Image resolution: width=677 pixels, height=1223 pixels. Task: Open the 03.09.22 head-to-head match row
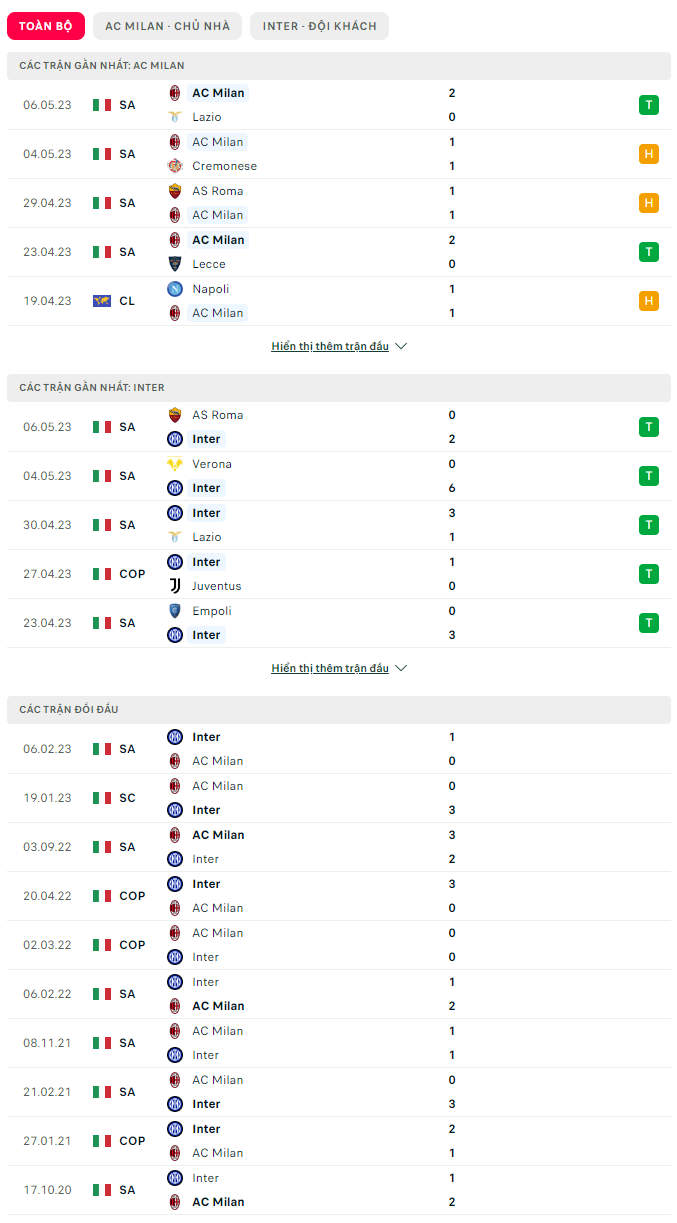click(338, 847)
